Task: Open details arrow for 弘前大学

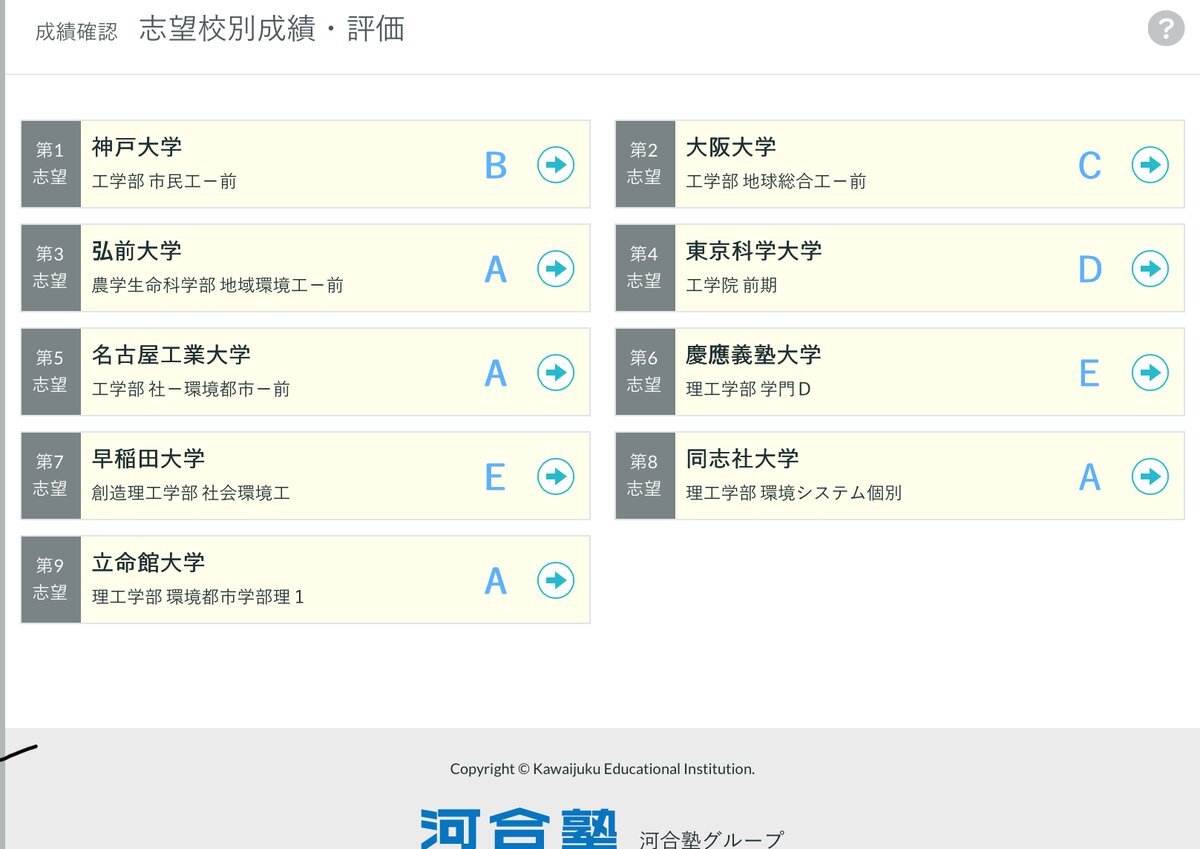Action: pos(556,269)
